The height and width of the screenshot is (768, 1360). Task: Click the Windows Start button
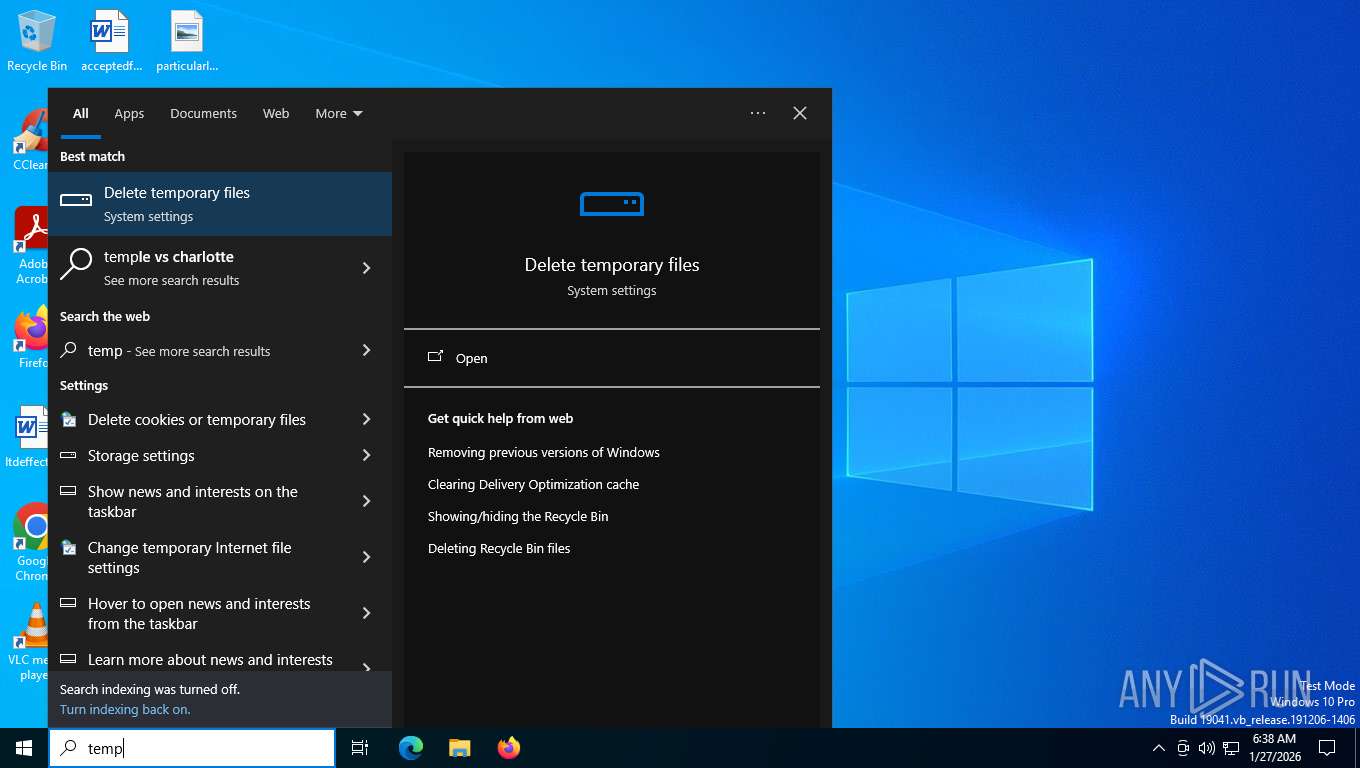pyautogui.click(x=24, y=748)
